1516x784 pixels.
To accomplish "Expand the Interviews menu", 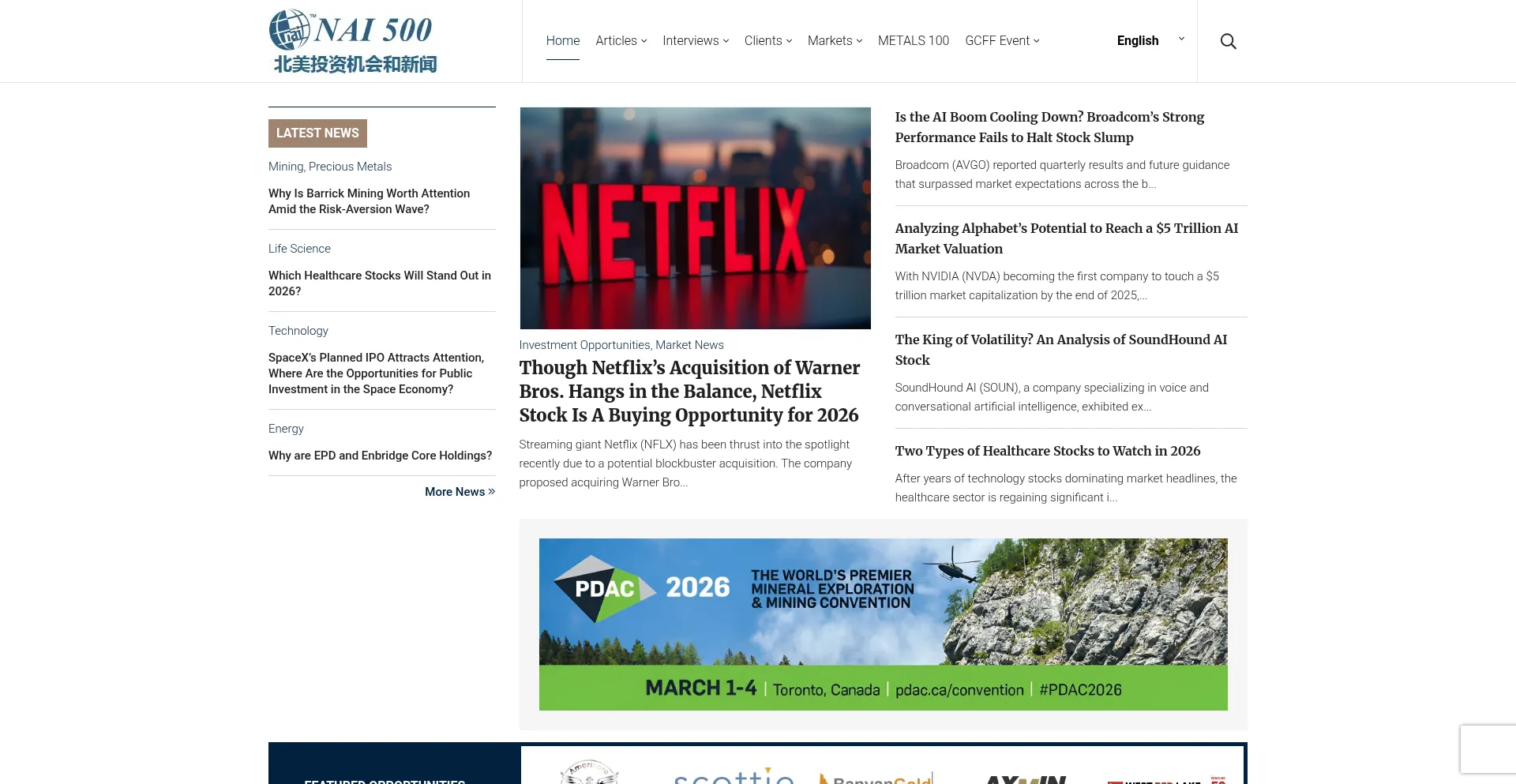I will coord(695,40).
